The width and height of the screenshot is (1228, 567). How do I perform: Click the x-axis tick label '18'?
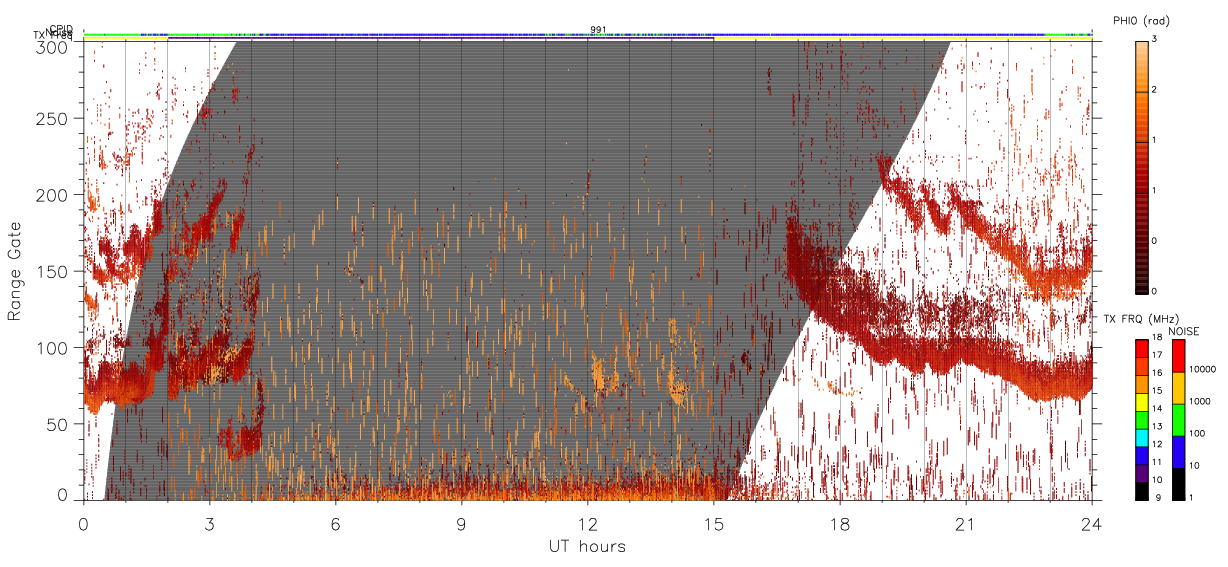point(839,523)
